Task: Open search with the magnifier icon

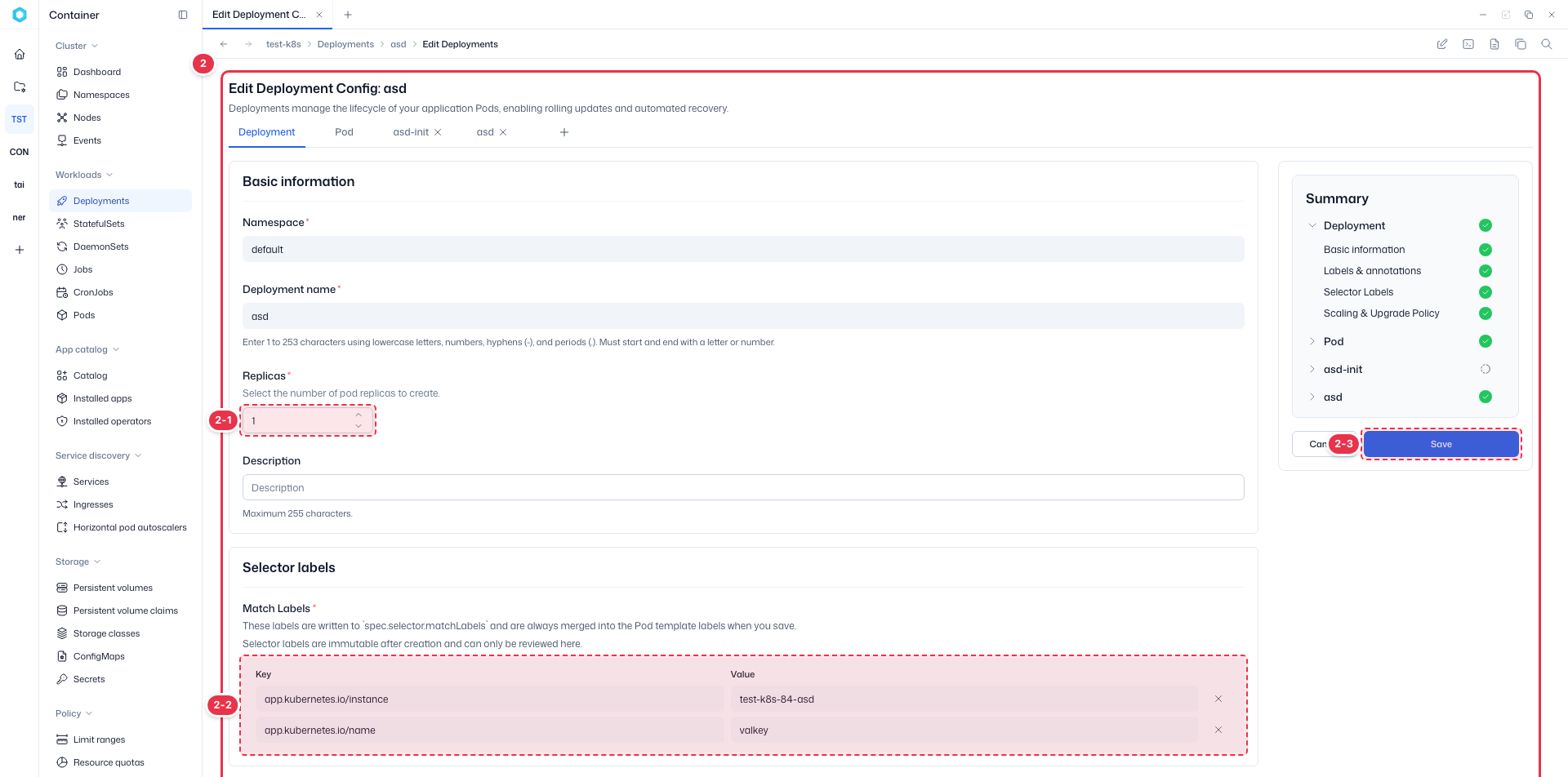Action: pyautogui.click(x=1547, y=44)
